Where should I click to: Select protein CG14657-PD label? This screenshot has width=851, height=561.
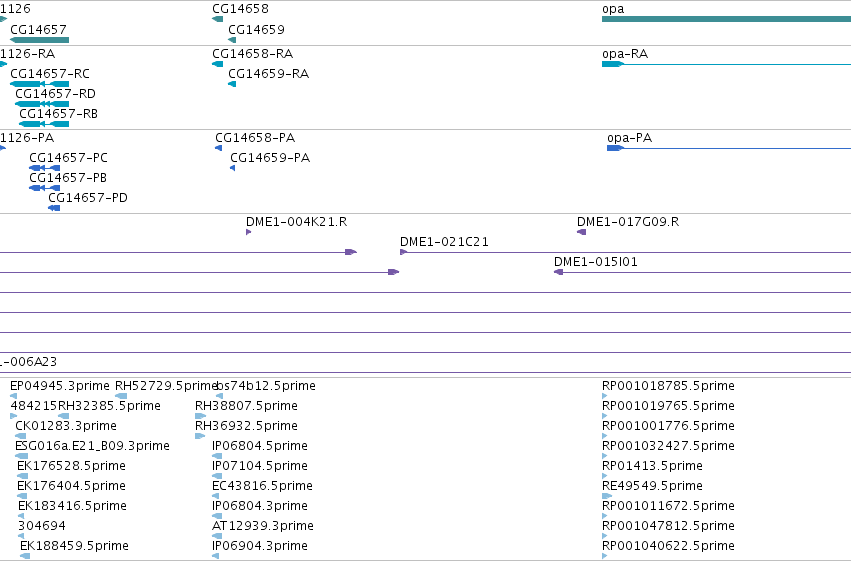click(88, 197)
